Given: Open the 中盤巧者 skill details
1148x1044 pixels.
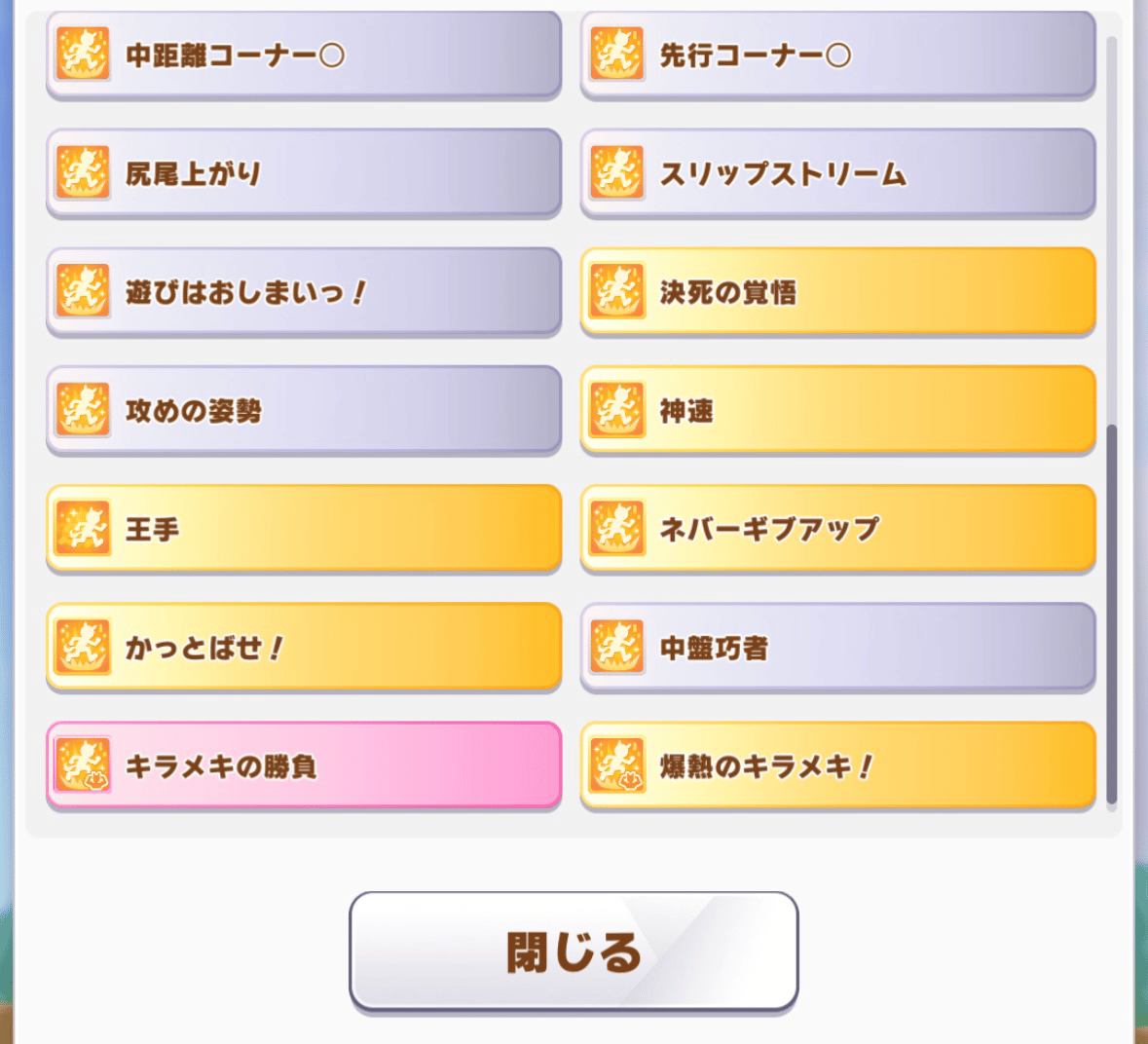Looking at the screenshot, I should tap(838, 648).
